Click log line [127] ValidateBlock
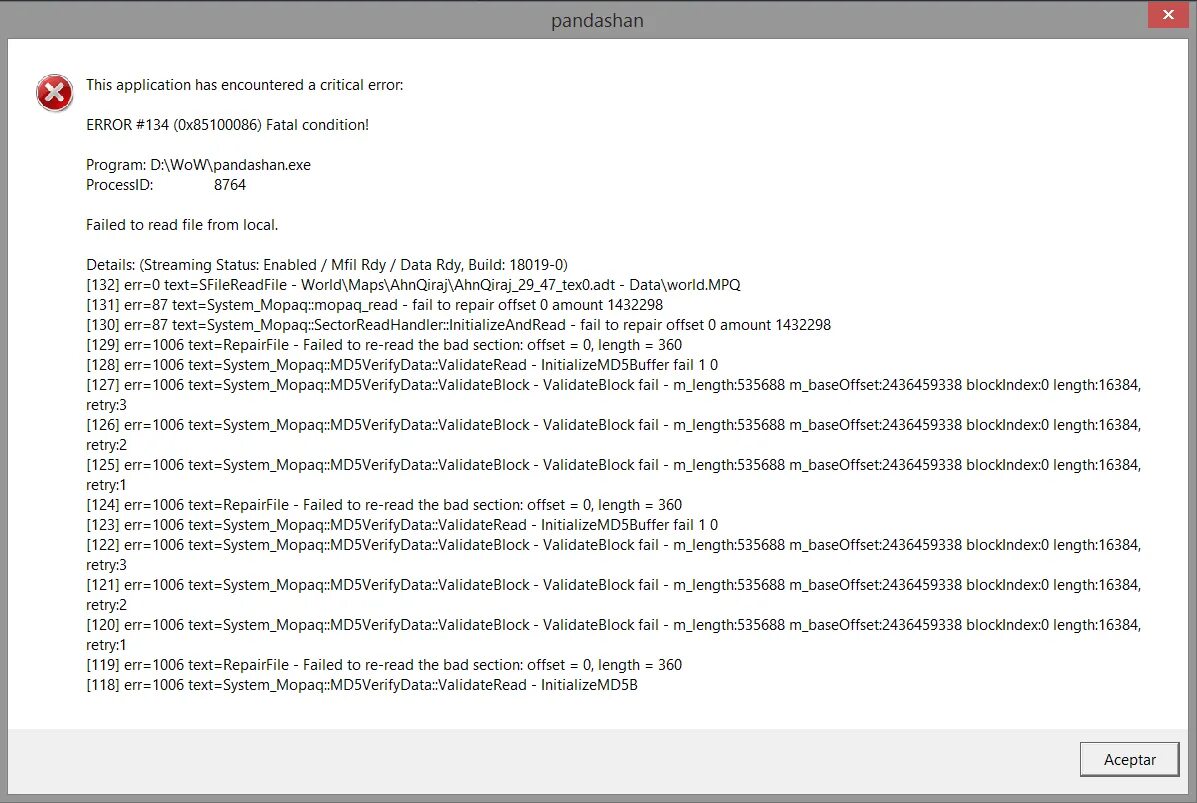This screenshot has height=803, width=1197. 614,395
